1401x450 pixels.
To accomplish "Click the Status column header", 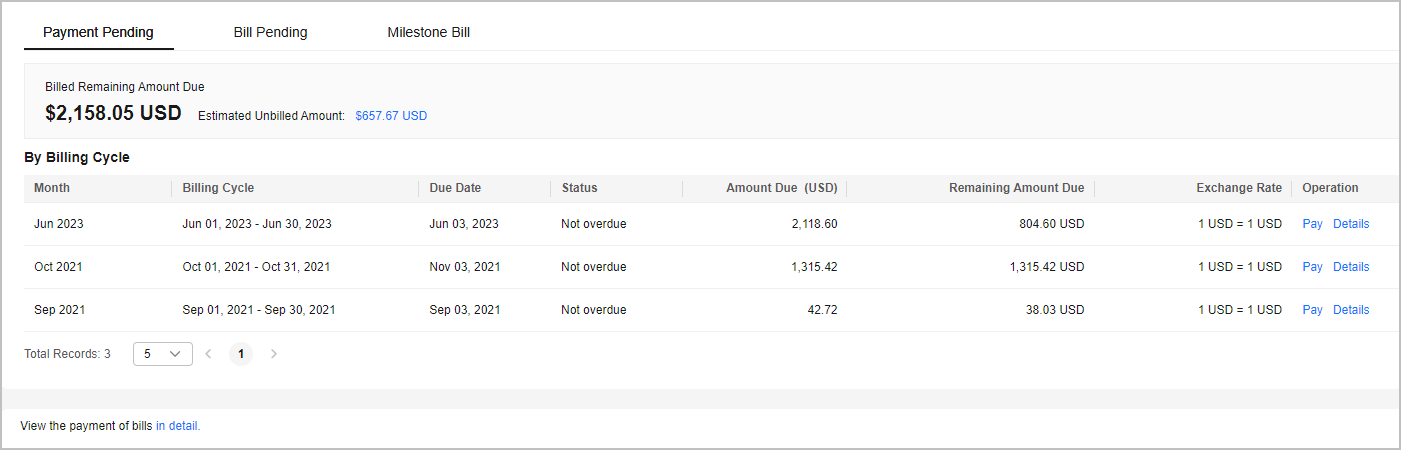I will click(580, 188).
